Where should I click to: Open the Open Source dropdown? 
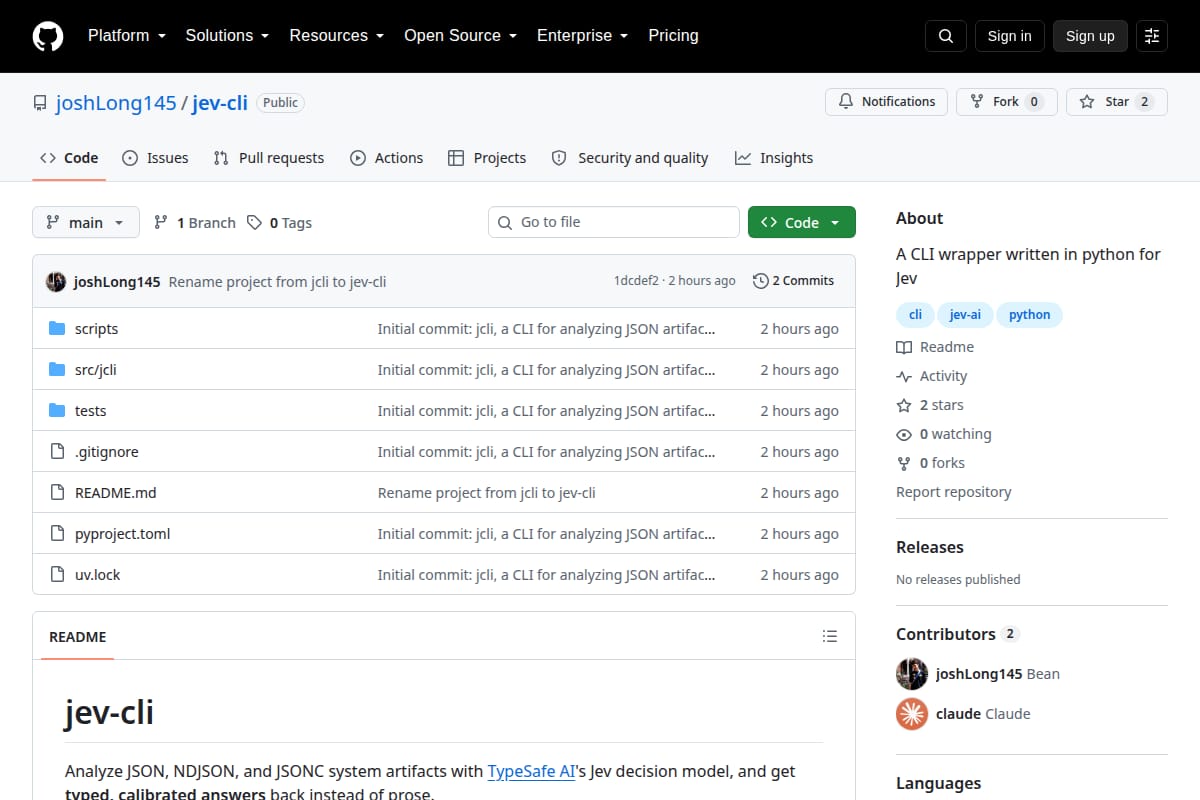point(460,36)
